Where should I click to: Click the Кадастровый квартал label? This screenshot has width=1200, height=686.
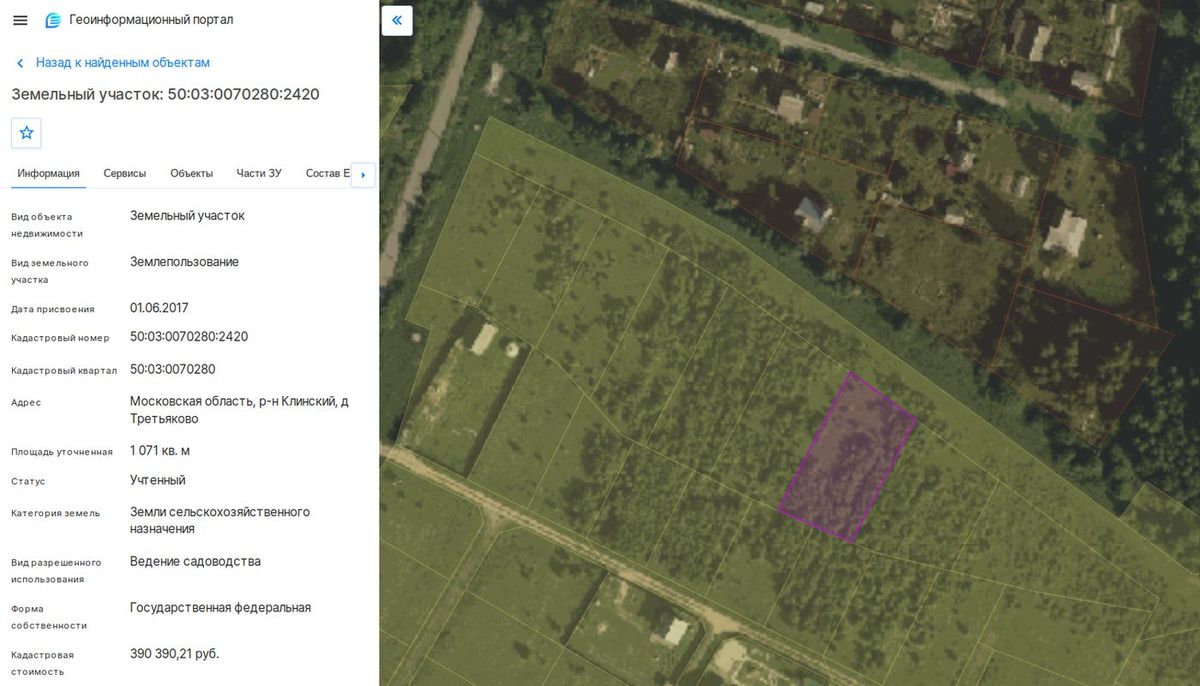[64, 370]
